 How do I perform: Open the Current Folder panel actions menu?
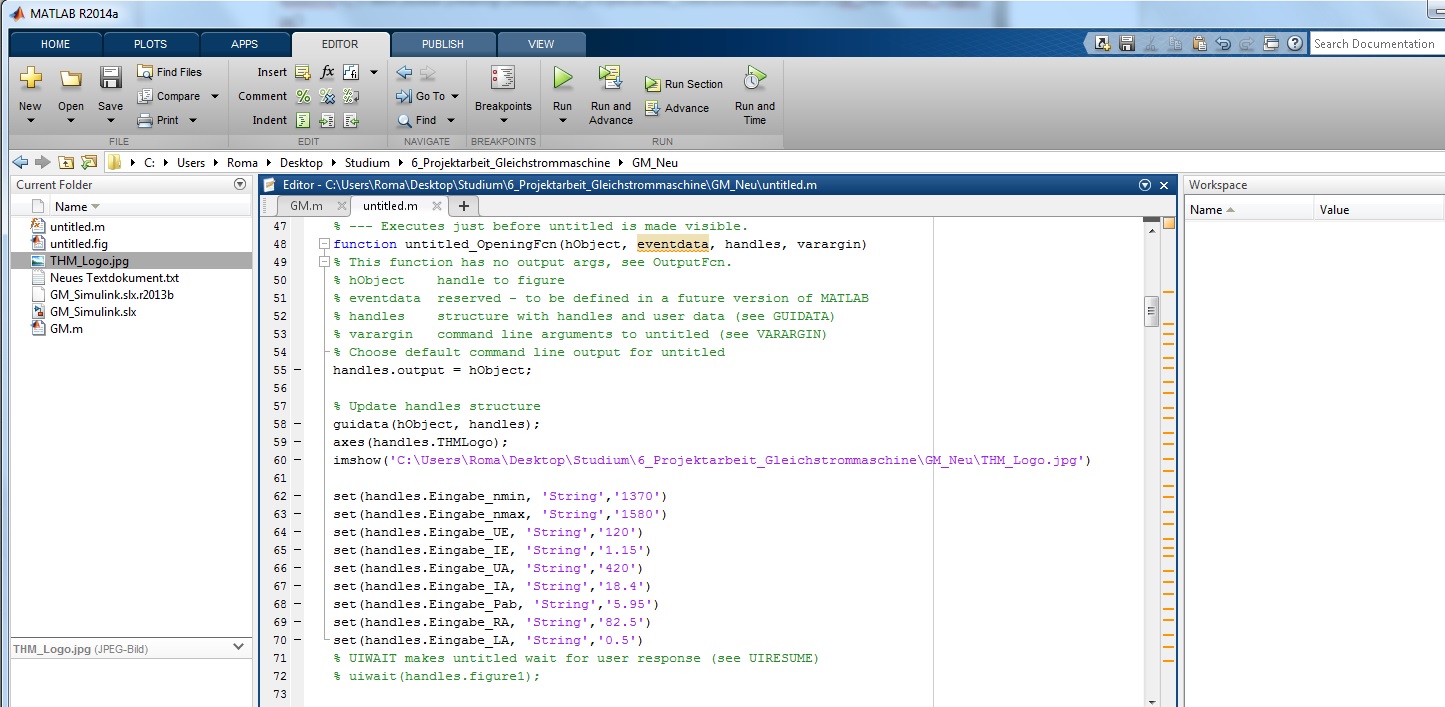coord(239,184)
